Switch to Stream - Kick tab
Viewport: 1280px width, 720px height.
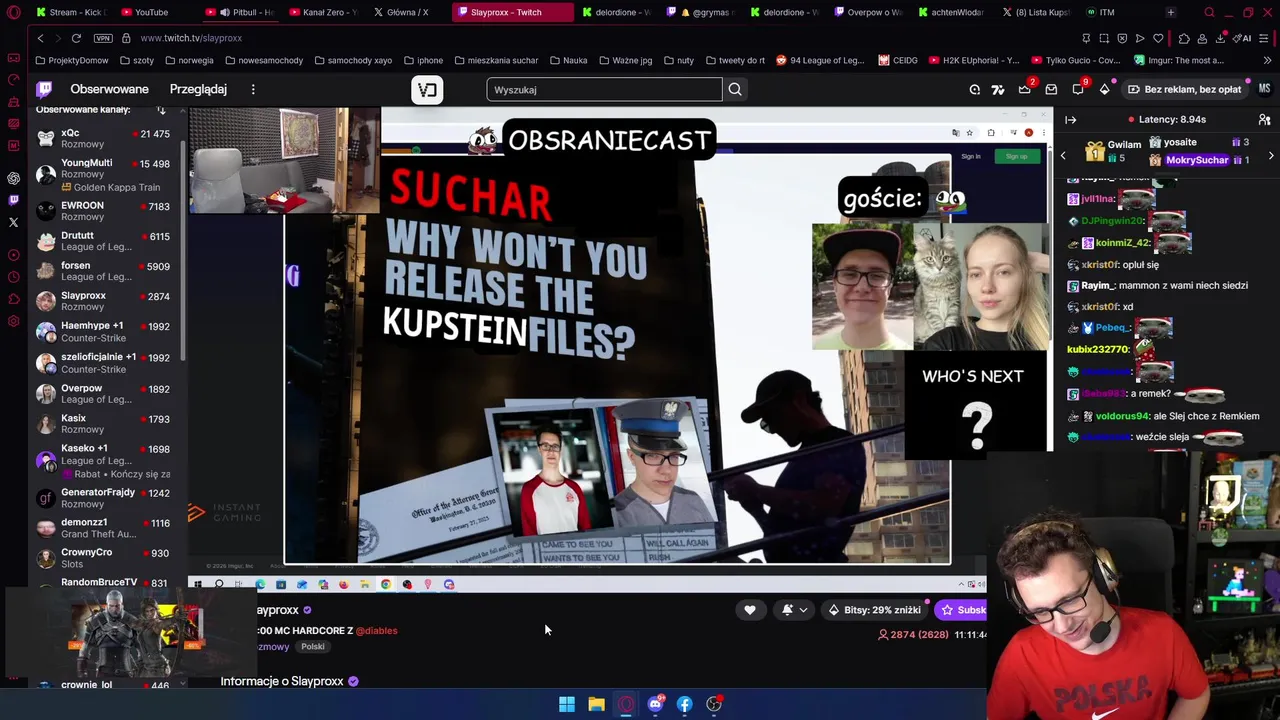tap(70, 12)
